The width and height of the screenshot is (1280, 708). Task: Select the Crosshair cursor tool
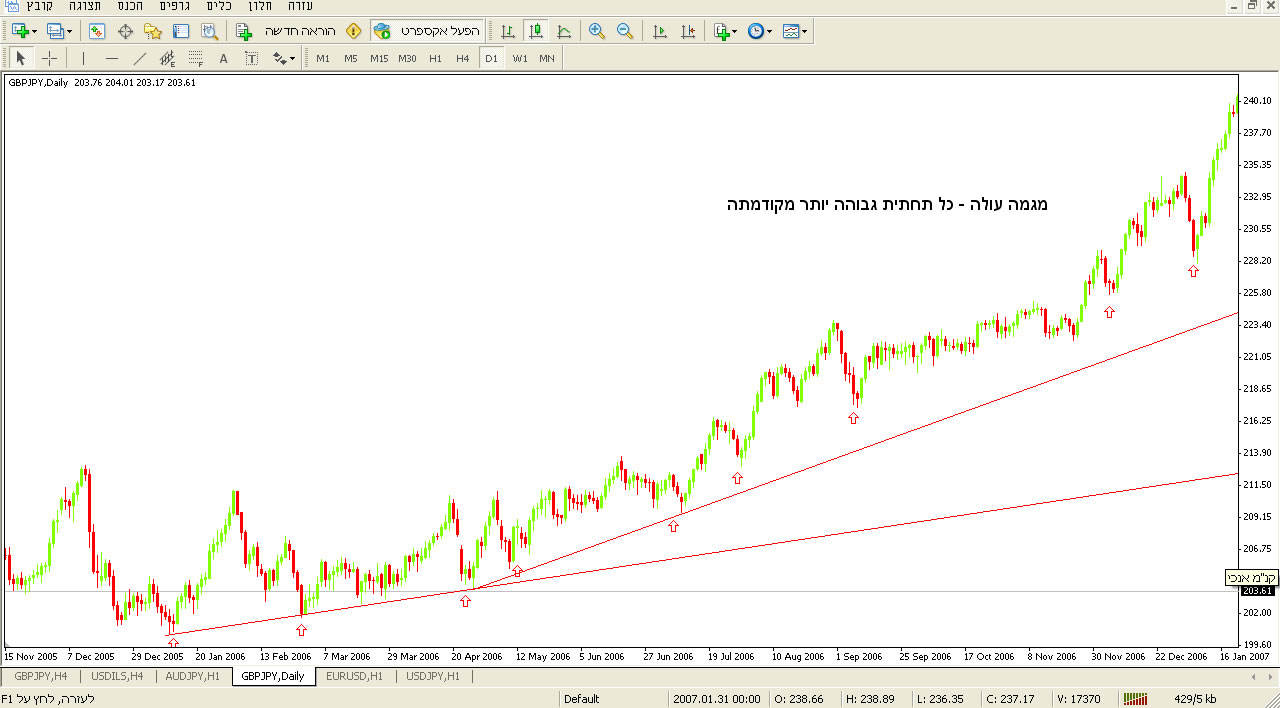[49, 58]
